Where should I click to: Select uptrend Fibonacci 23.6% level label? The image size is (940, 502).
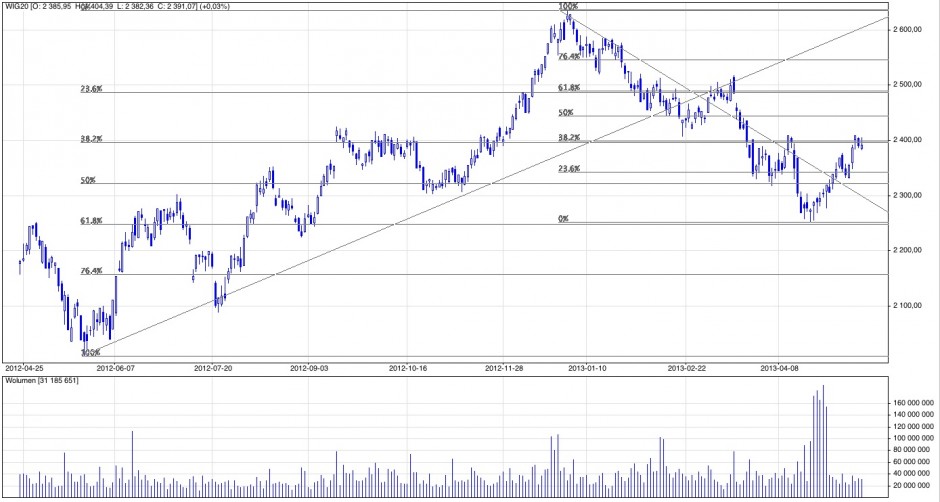pyautogui.click(x=91, y=89)
